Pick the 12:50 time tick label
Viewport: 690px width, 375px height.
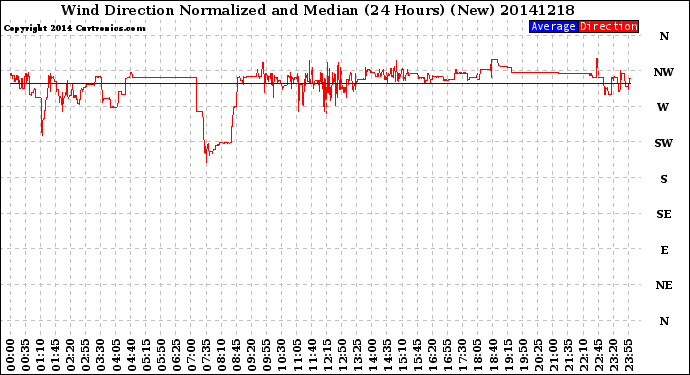click(x=342, y=355)
